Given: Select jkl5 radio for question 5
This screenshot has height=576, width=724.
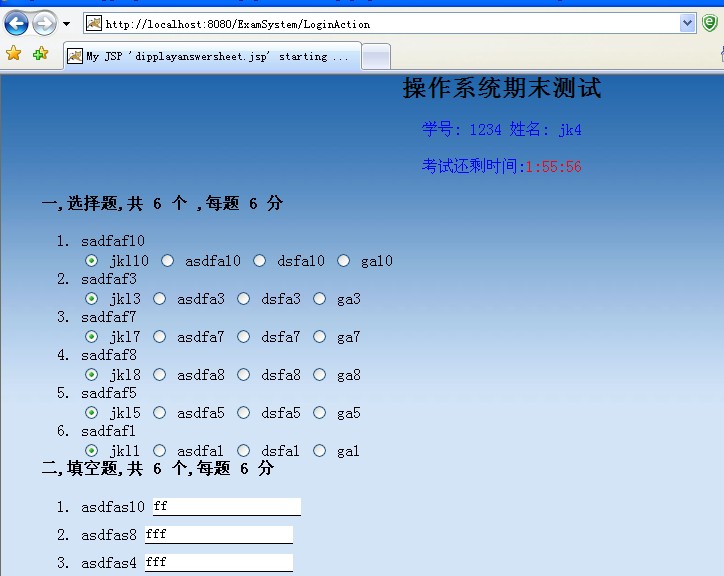Looking at the screenshot, I should pyautogui.click(x=91, y=412).
